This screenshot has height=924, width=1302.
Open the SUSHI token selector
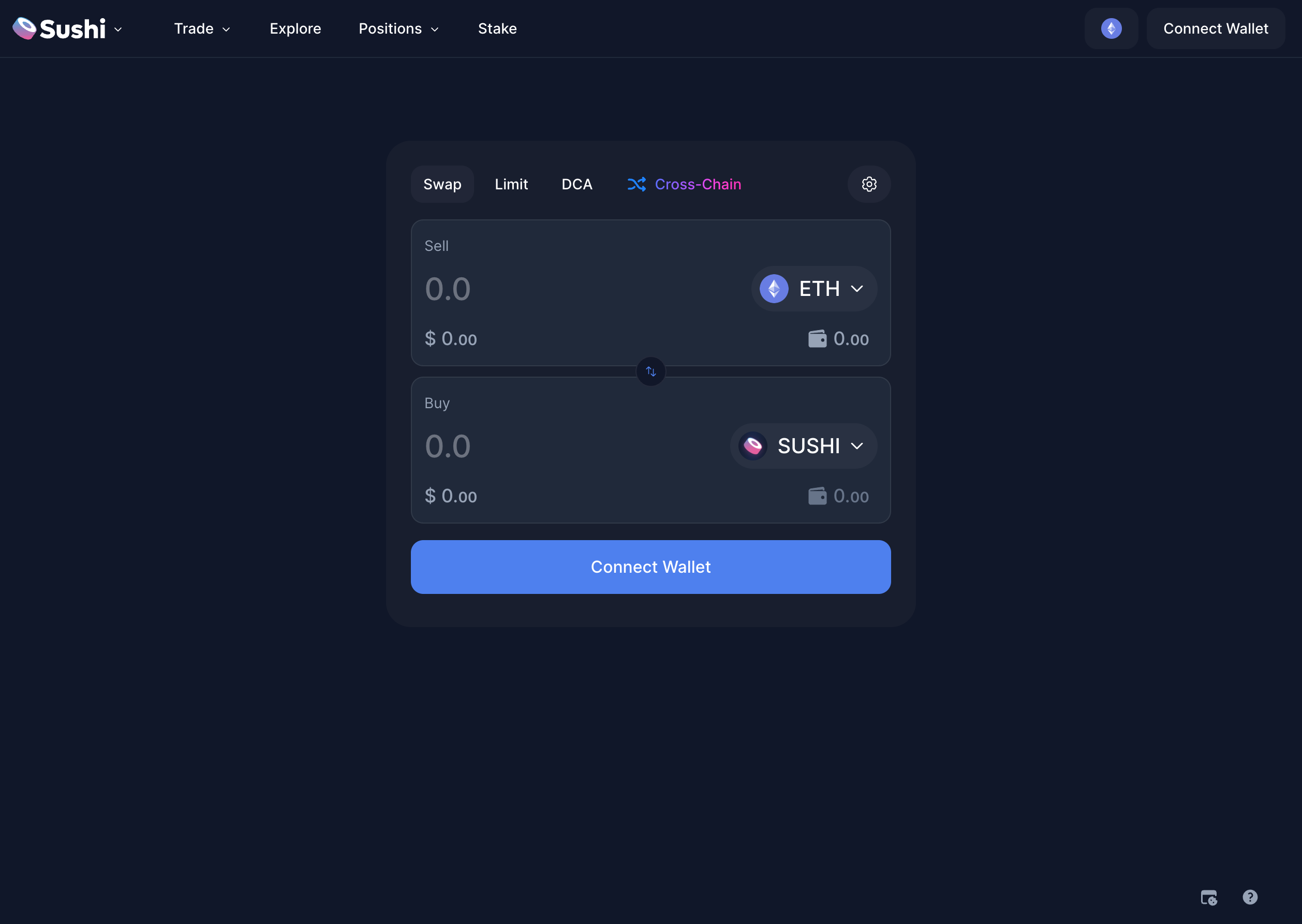click(x=803, y=446)
